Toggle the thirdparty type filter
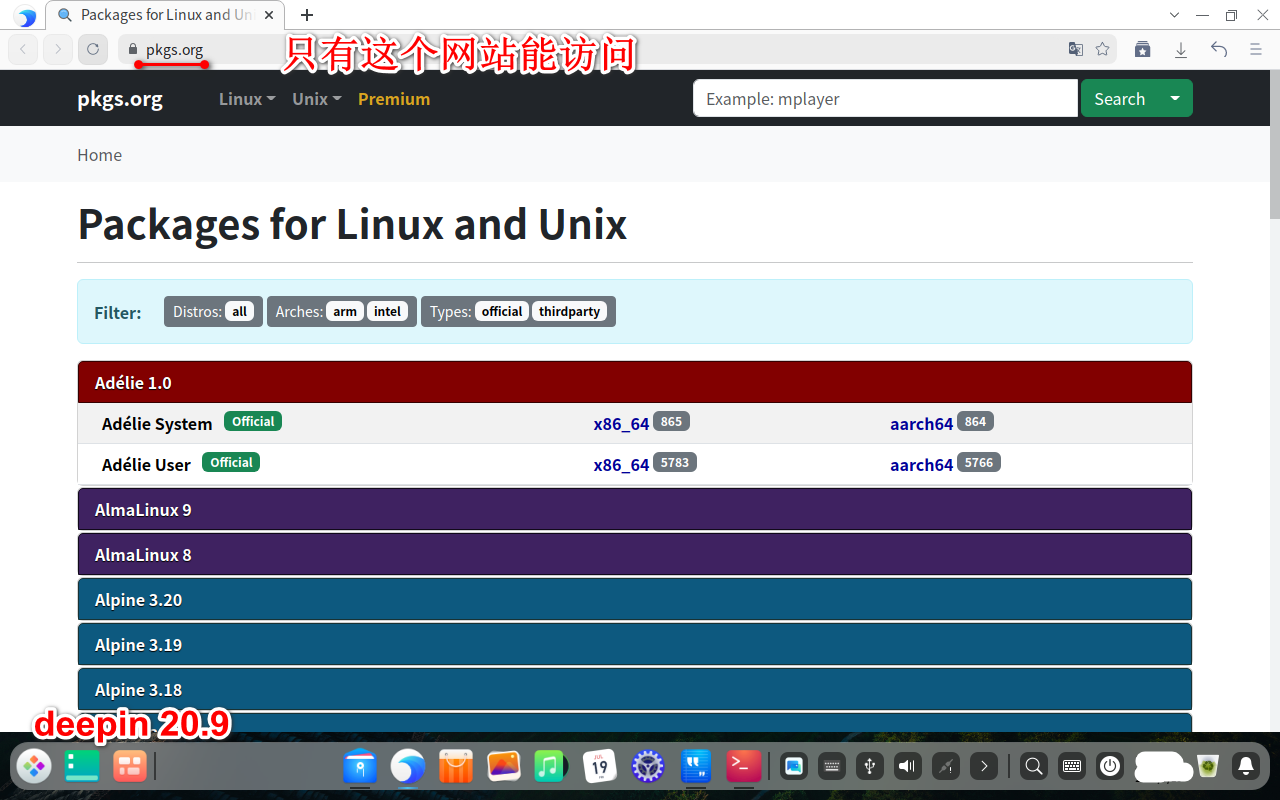1280x800 pixels. click(569, 311)
